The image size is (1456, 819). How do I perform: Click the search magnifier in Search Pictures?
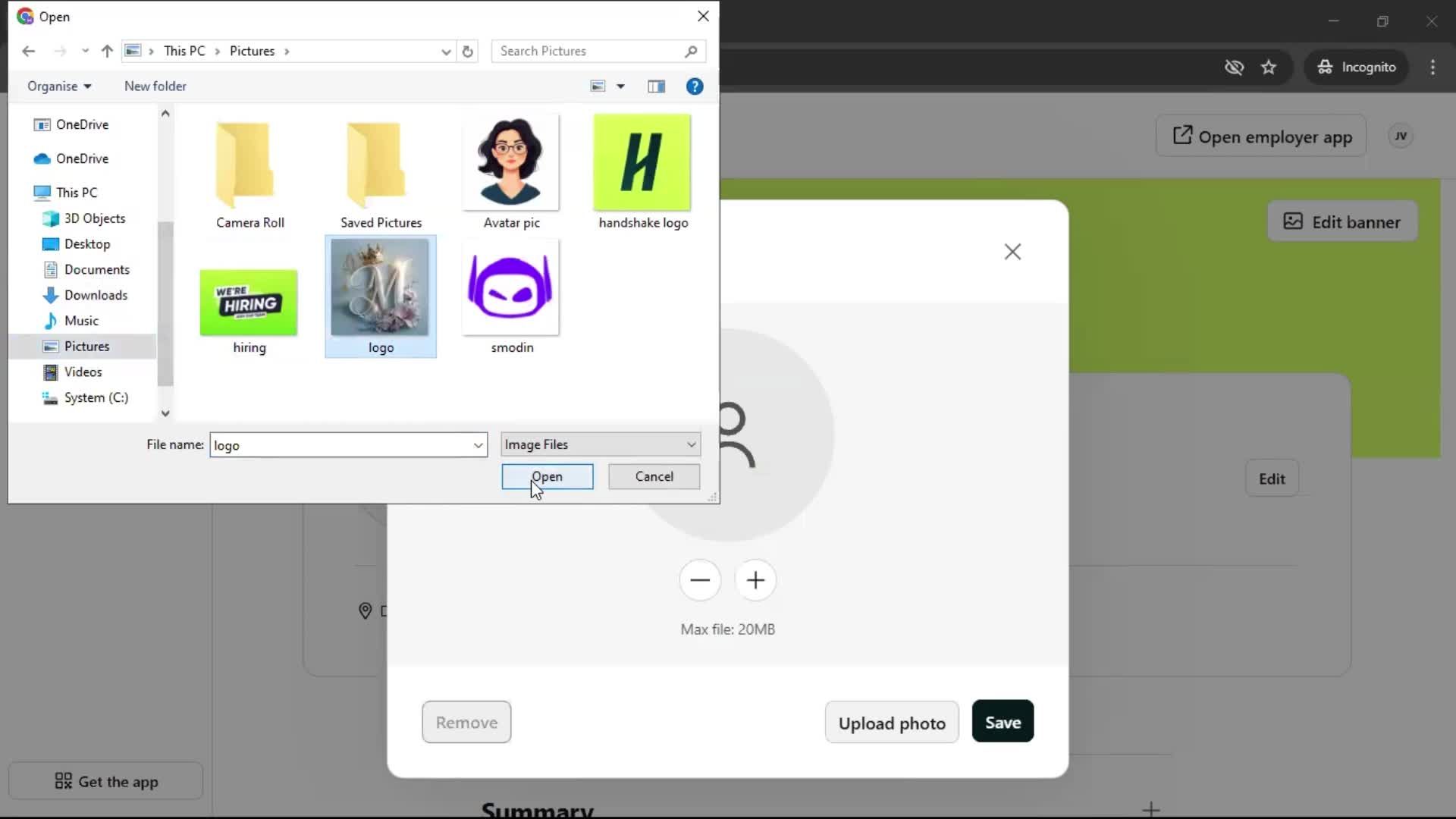tap(691, 52)
